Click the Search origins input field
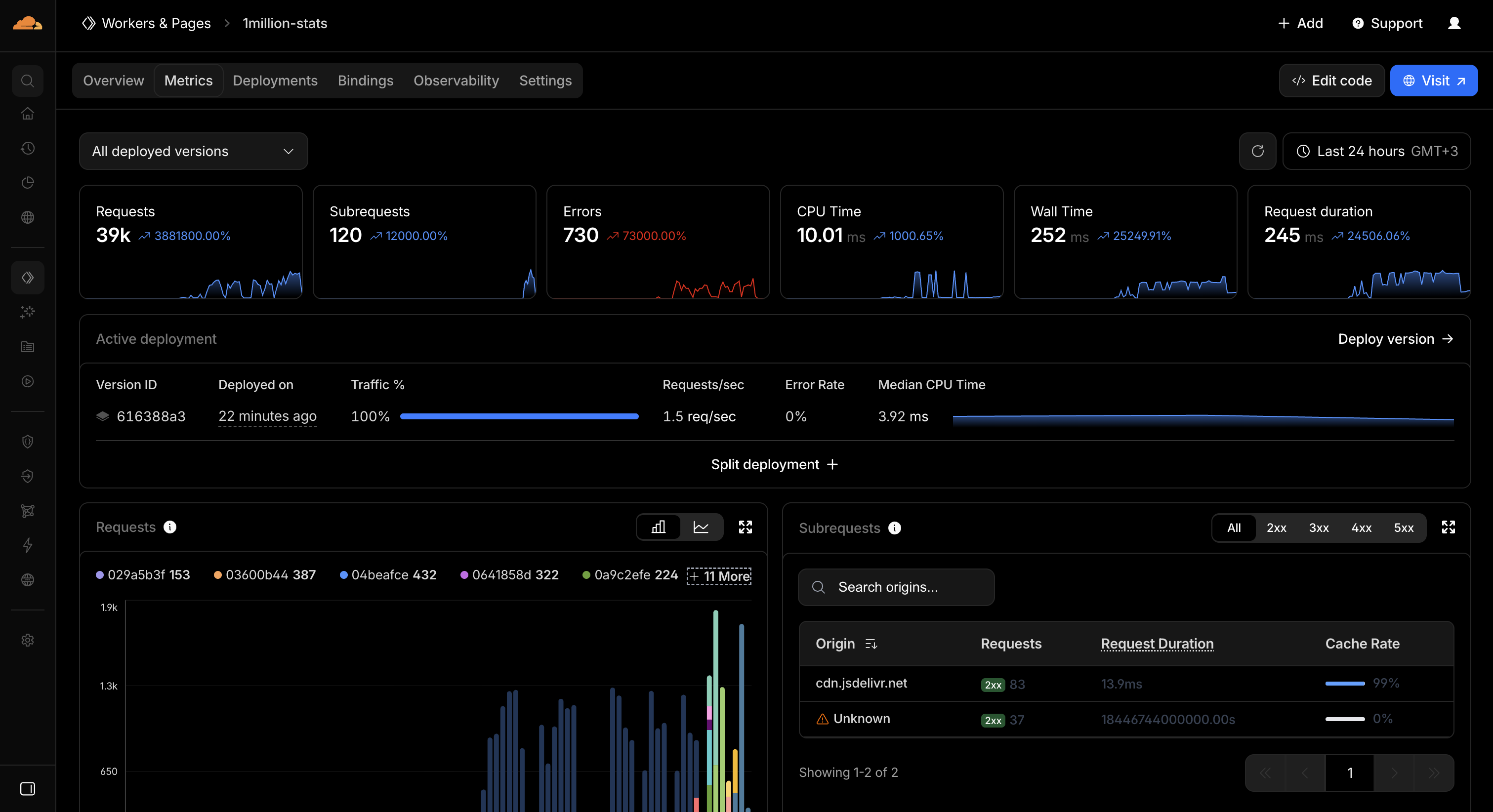The image size is (1493, 812). pos(896,587)
